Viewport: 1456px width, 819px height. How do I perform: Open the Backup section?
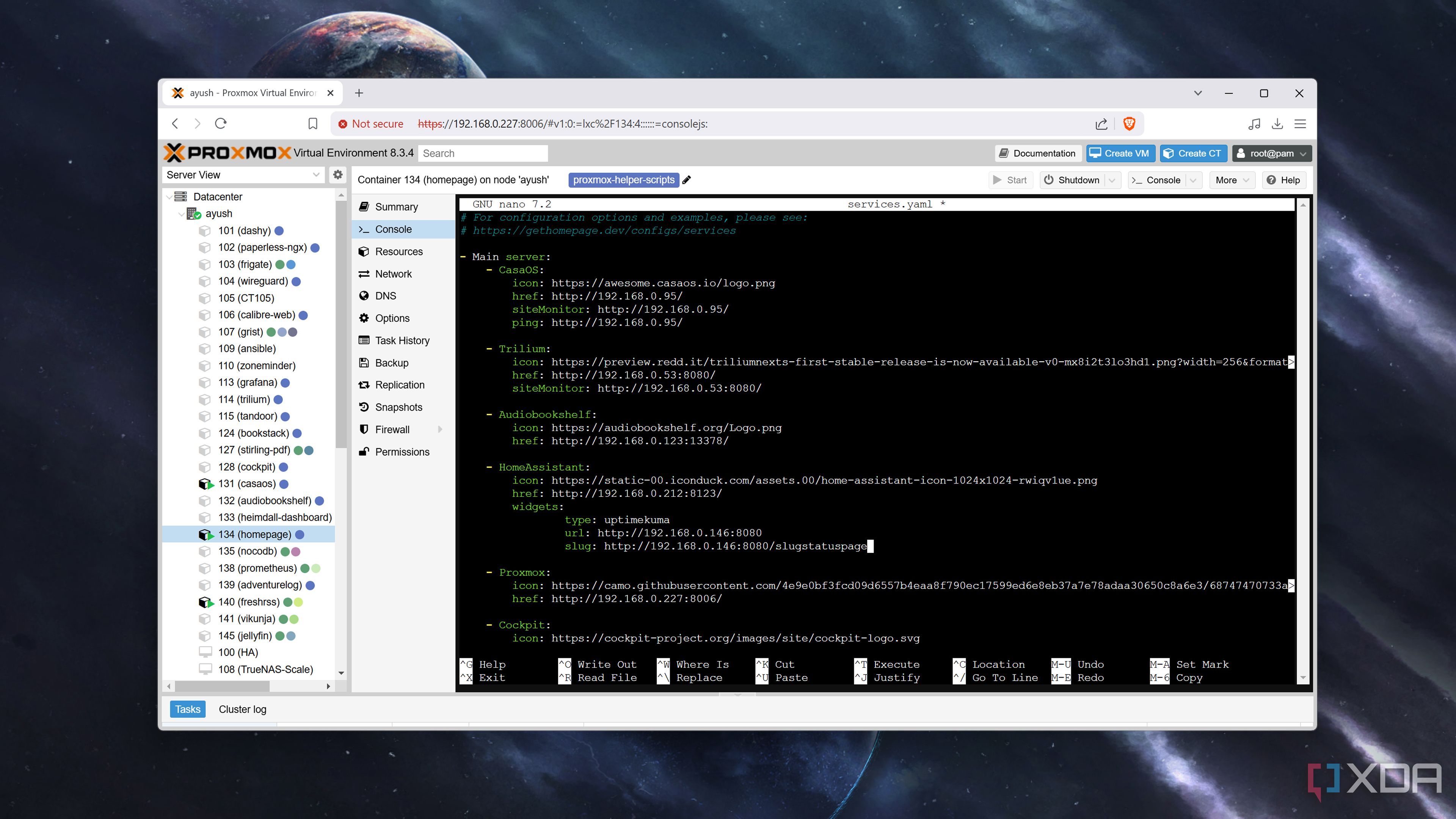[x=403, y=363]
